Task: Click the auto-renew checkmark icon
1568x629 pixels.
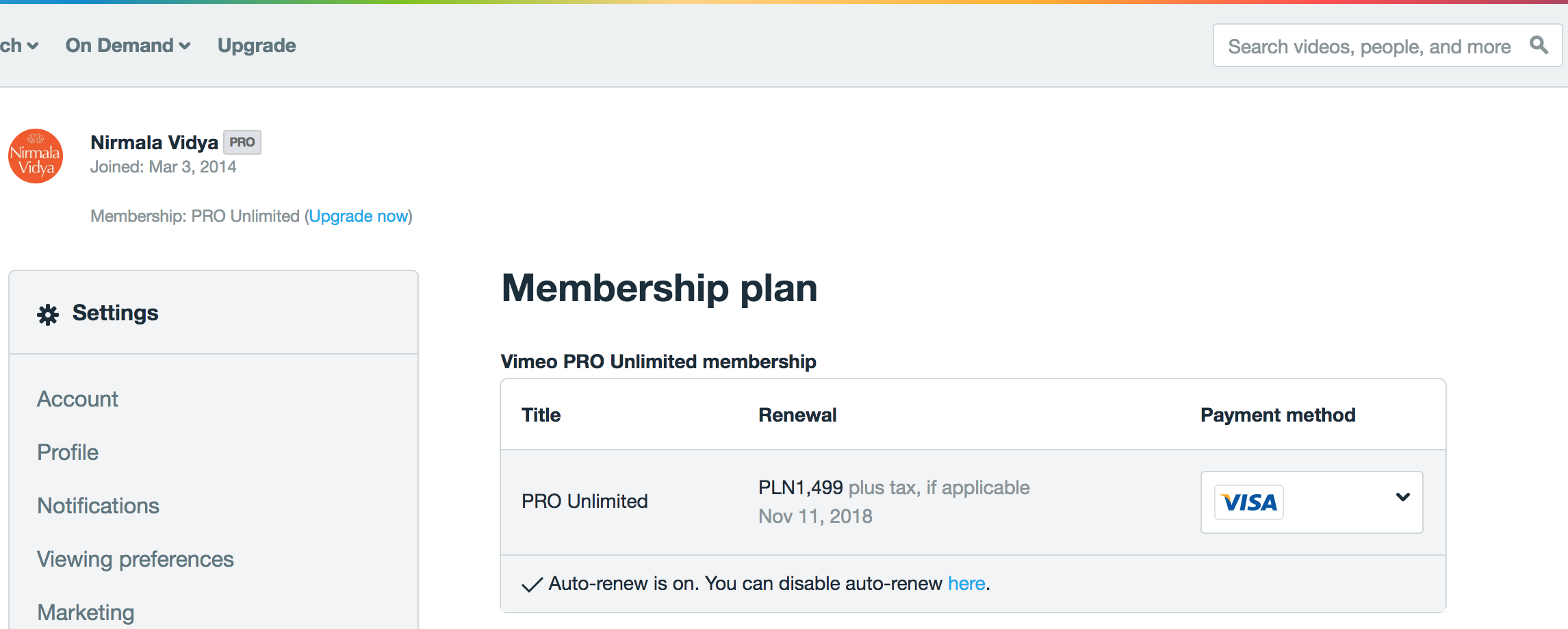Action: click(532, 585)
